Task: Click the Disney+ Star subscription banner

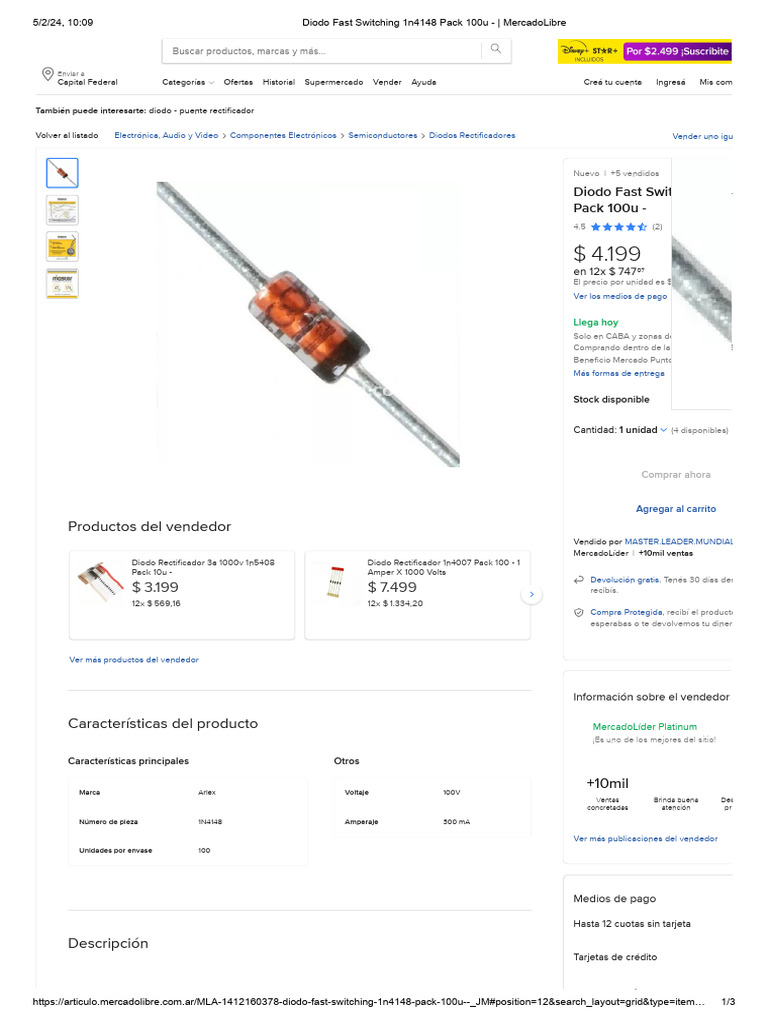Action: pyautogui.click(x=645, y=52)
